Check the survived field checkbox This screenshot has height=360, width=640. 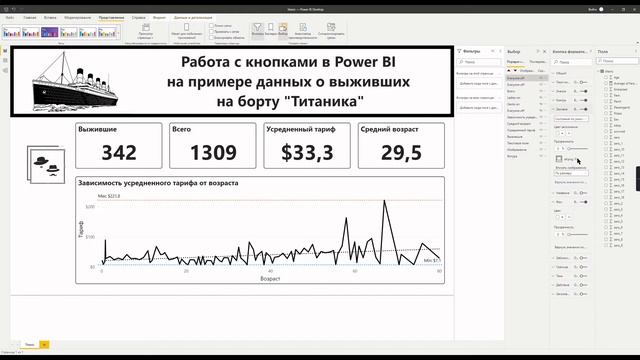[606, 131]
